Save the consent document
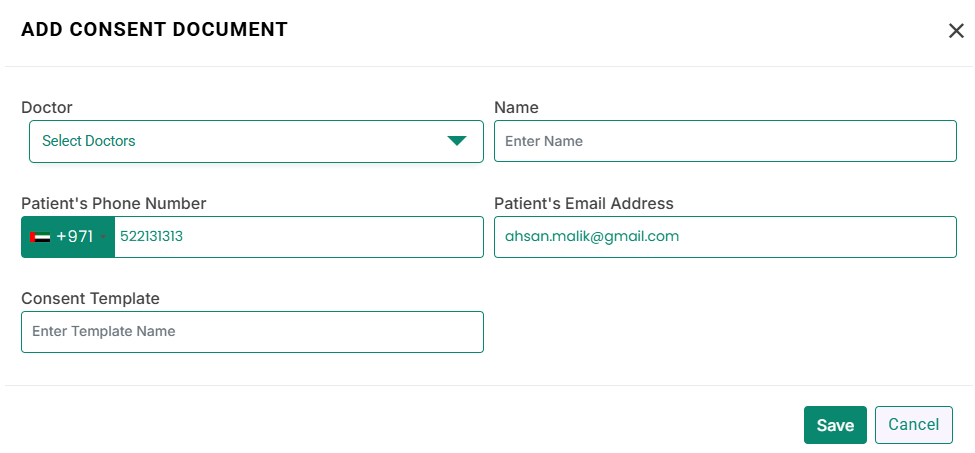Viewport: 975px width, 453px height. point(835,425)
